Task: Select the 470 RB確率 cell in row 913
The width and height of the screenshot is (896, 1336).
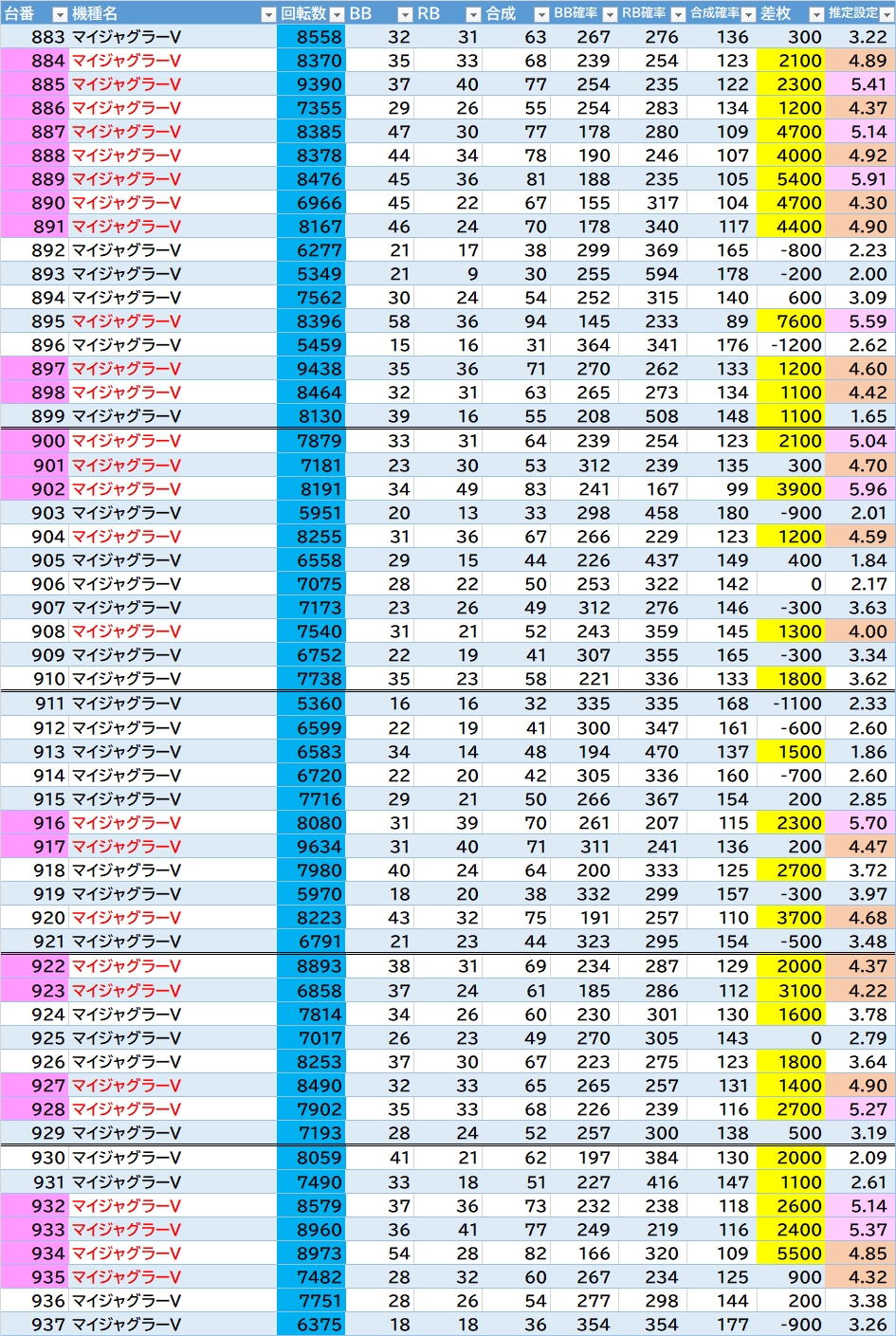Action: point(653,752)
